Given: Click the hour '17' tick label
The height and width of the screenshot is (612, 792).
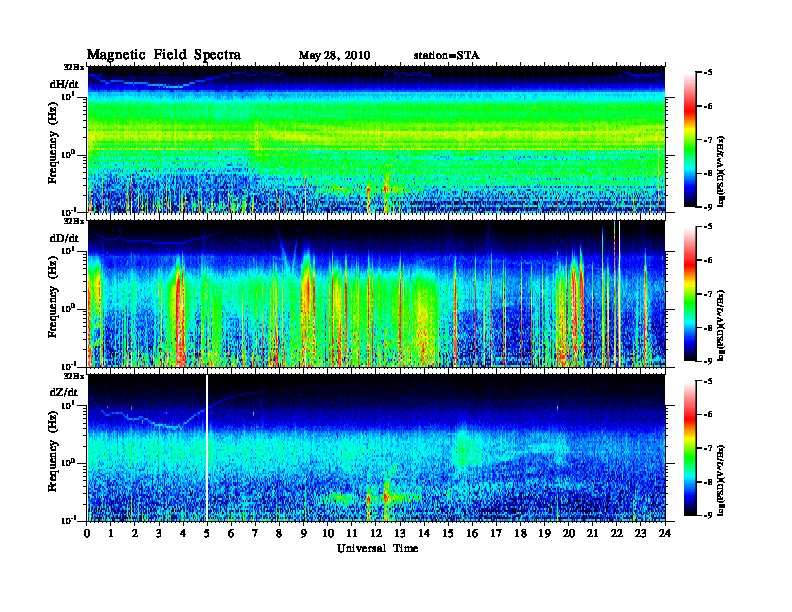Looking at the screenshot, I should tap(497, 534).
